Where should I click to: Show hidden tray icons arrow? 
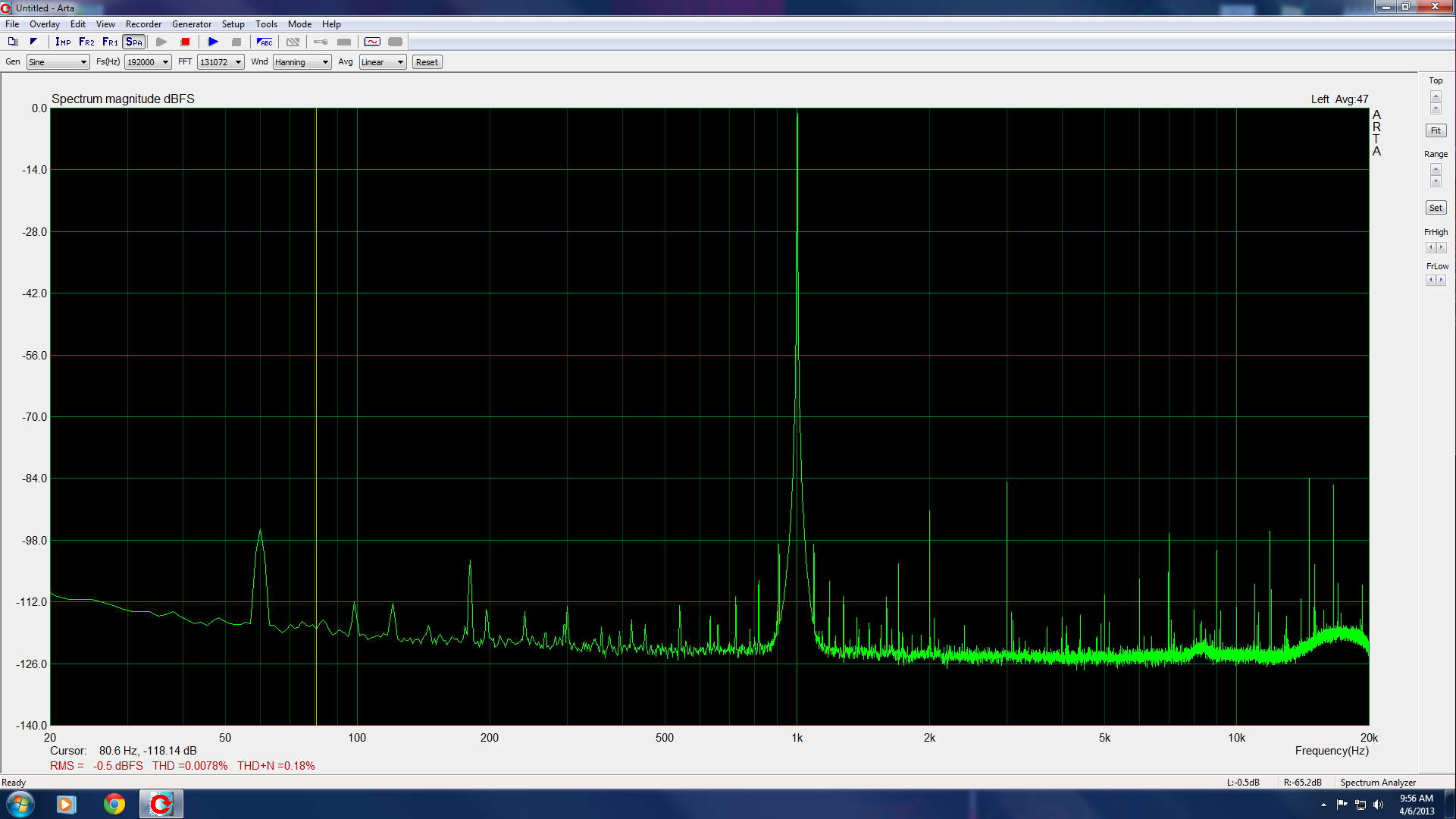(x=1323, y=805)
